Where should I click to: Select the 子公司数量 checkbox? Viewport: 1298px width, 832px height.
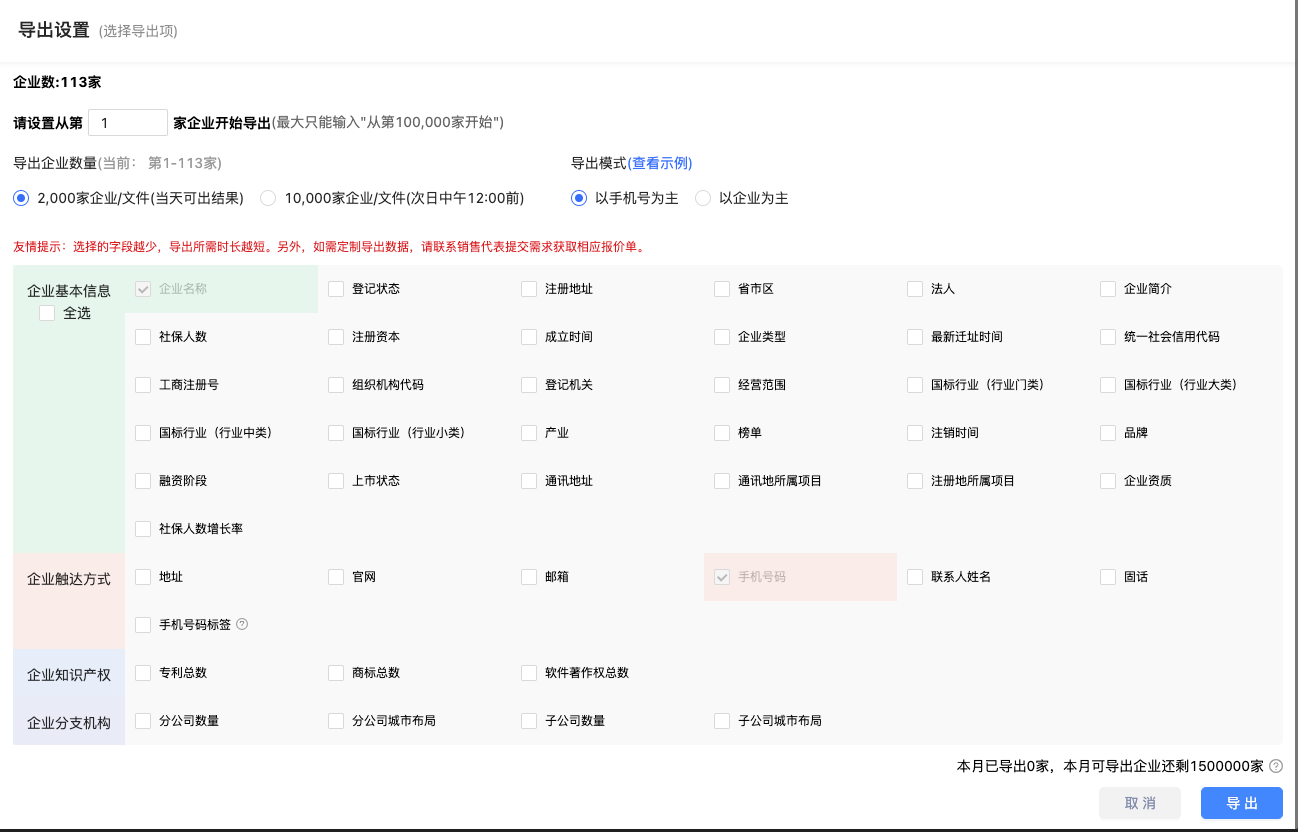pyautogui.click(x=529, y=721)
